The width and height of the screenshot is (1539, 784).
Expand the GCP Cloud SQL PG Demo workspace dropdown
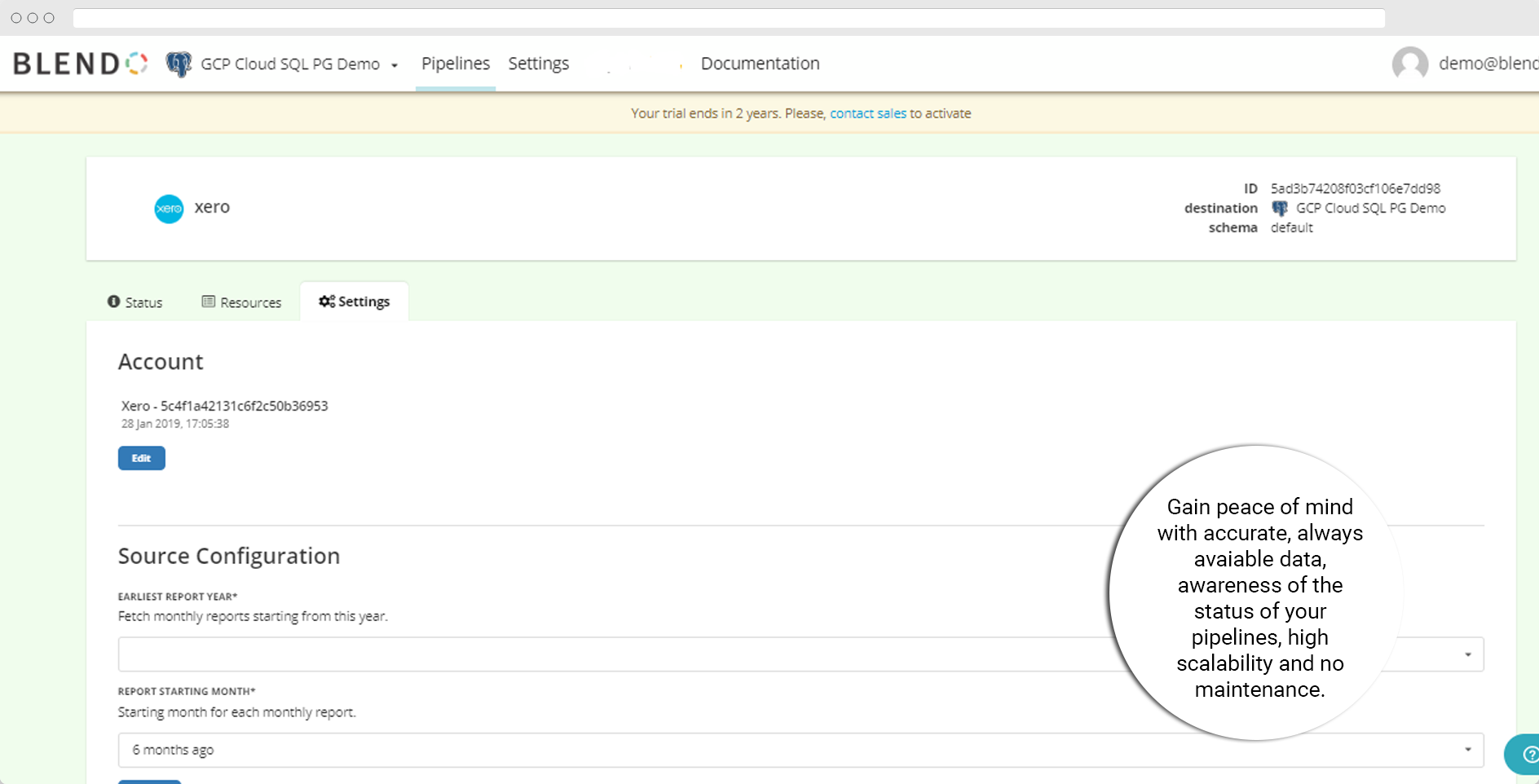[x=395, y=64]
